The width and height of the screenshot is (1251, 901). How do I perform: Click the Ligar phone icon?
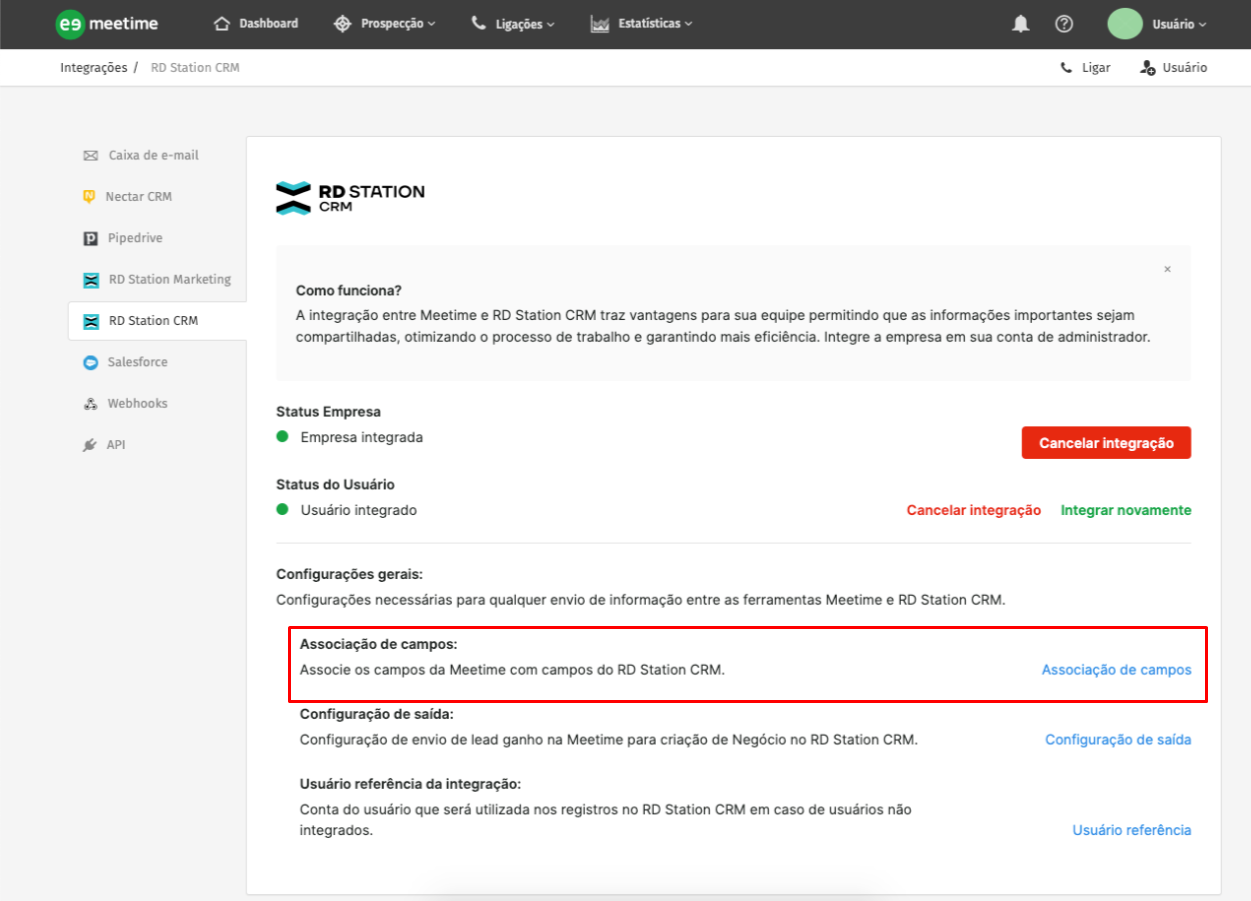(1066, 68)
